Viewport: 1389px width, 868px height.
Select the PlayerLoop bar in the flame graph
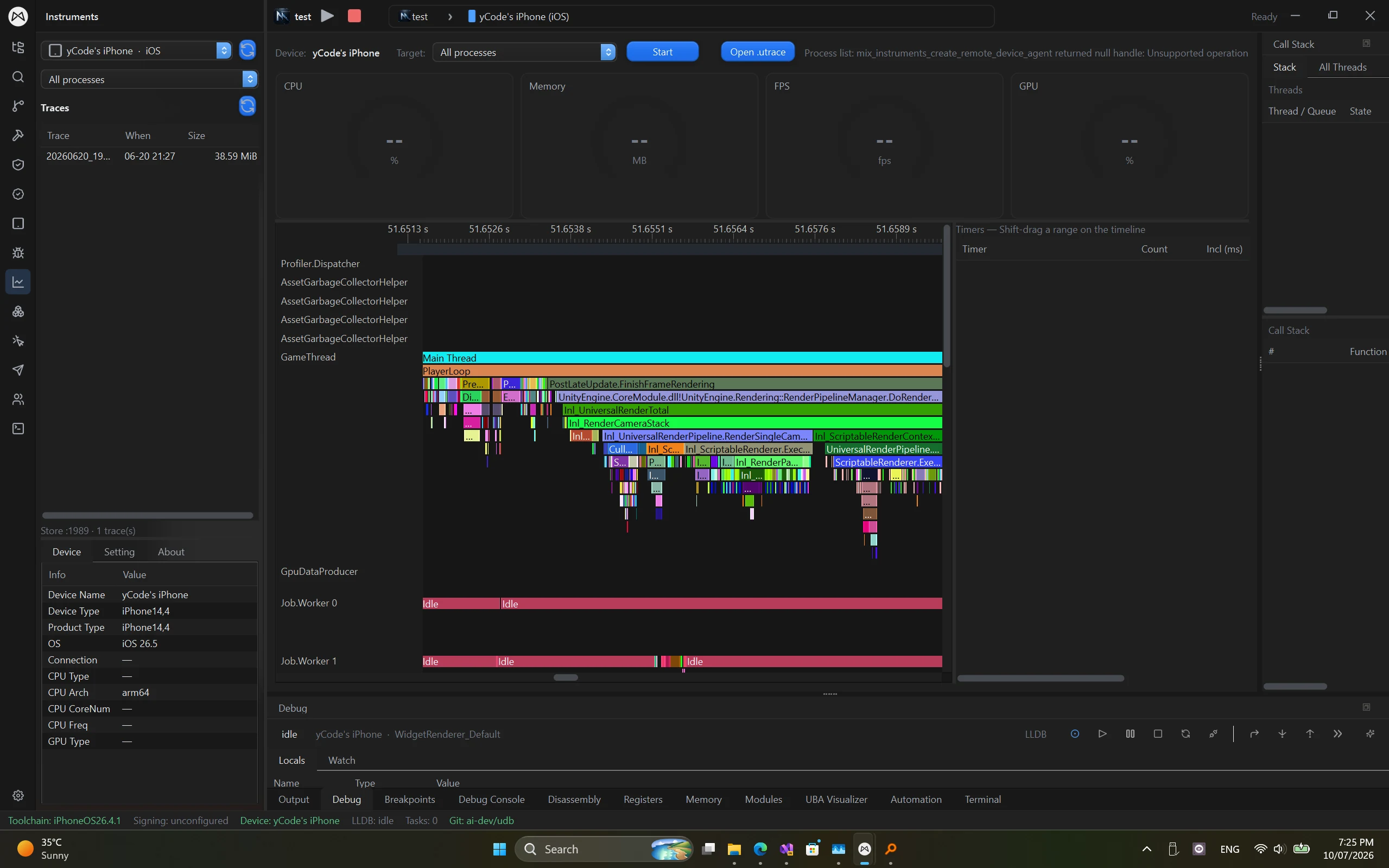[682, 371]
